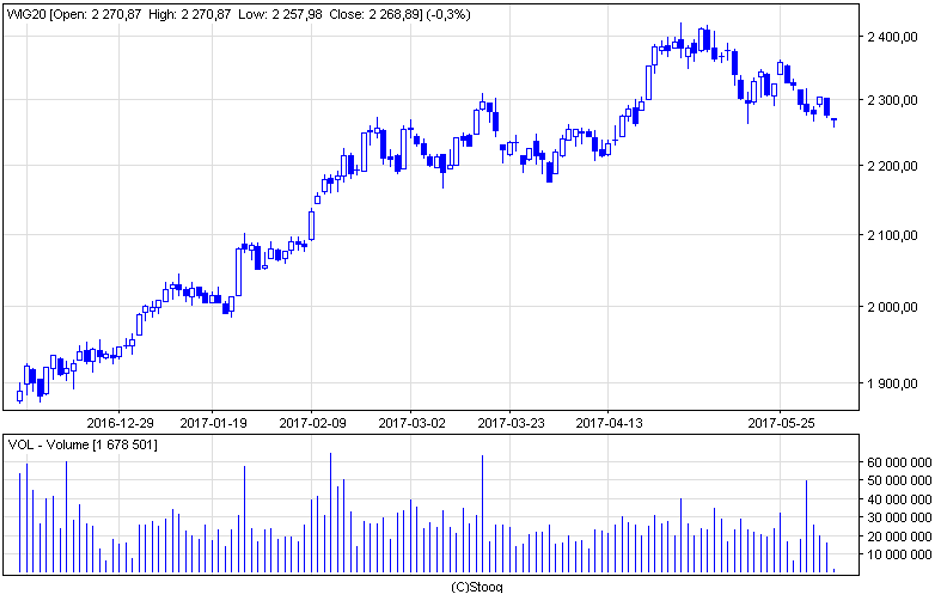Viewport: 948px width, 593px height.
Task: Select the 2017-03-02 date axis label
Action: (x=411, y=423)
